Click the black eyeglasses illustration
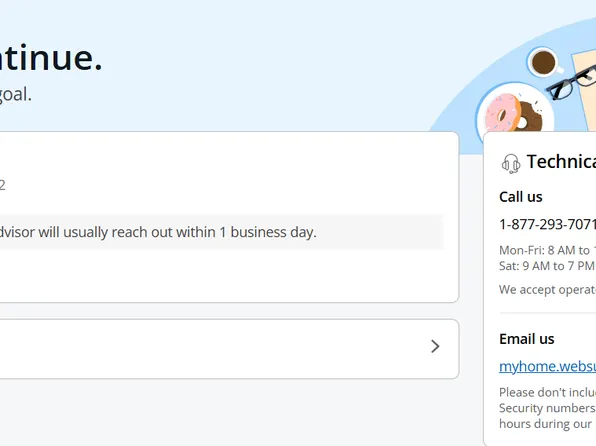This screenshot has width=596, height=446. pos(572,82)
